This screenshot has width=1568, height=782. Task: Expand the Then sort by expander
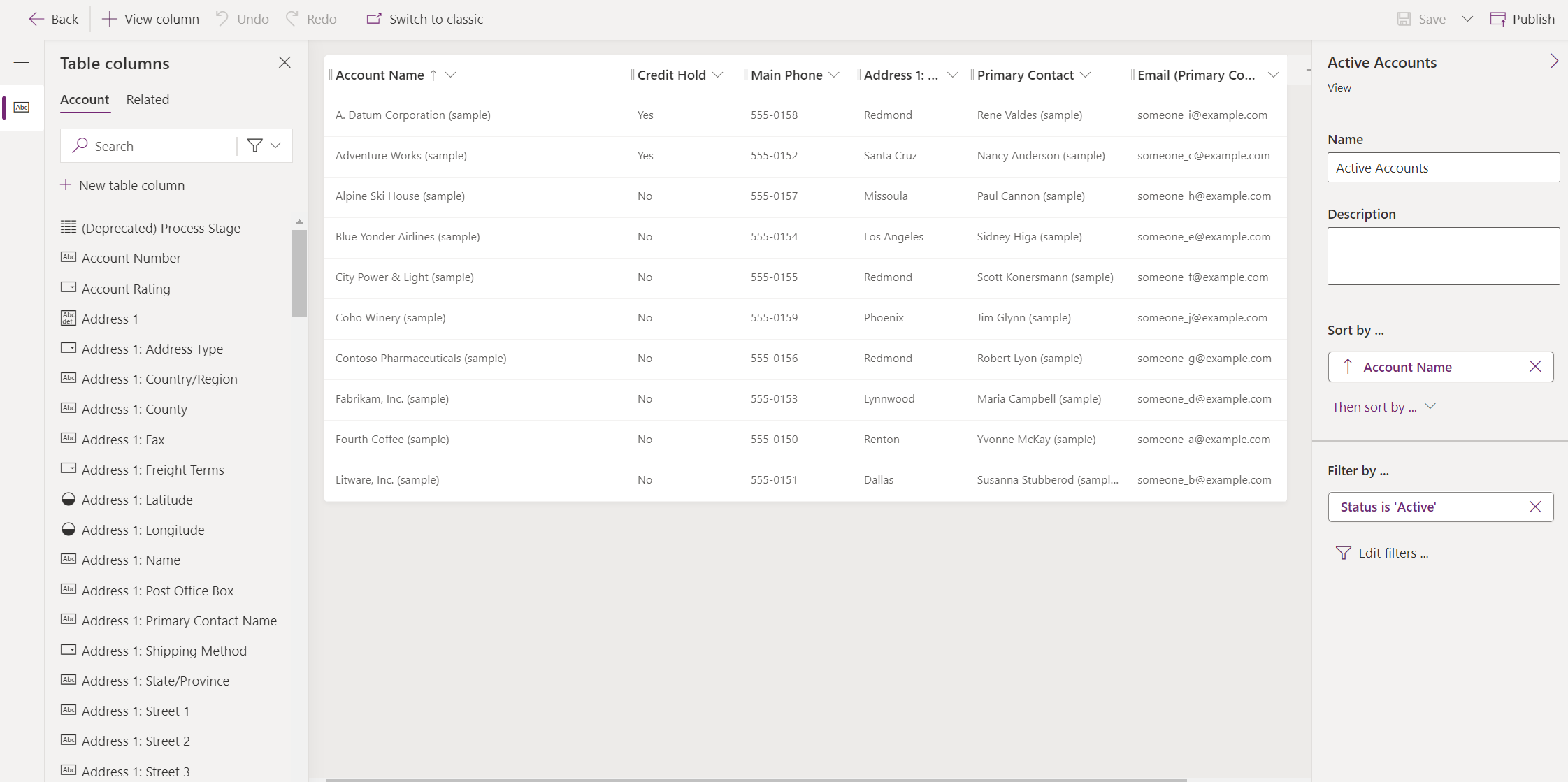click(1430, 406)
